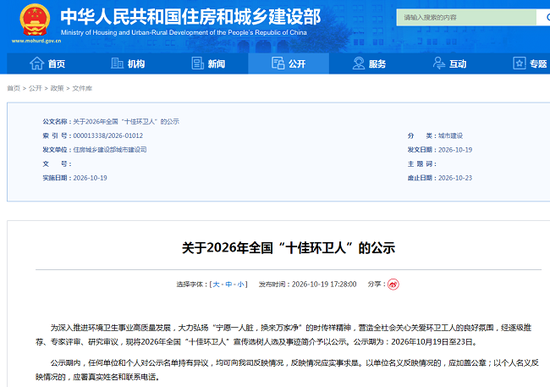Focus the site search input field
This screenshot has width=550, height=387.
click(x=466, y=18)
